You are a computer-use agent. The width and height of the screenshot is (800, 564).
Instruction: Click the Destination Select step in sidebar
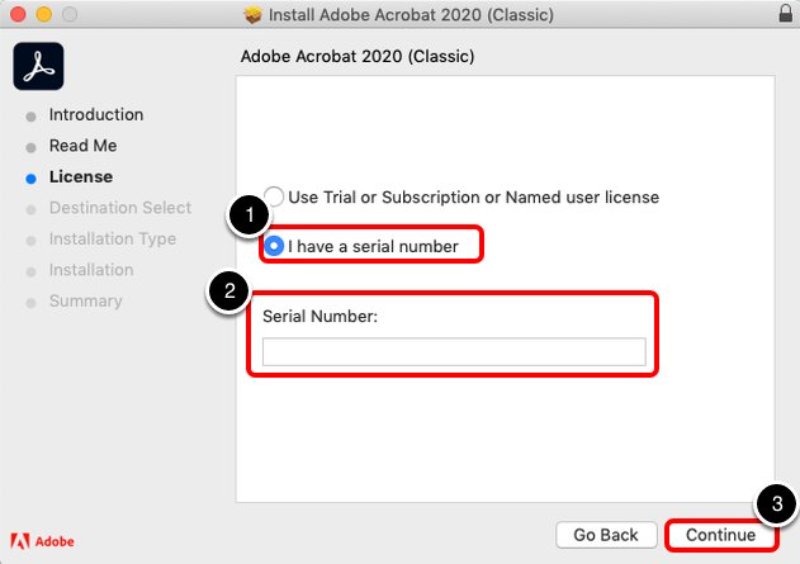pos(120,208)
